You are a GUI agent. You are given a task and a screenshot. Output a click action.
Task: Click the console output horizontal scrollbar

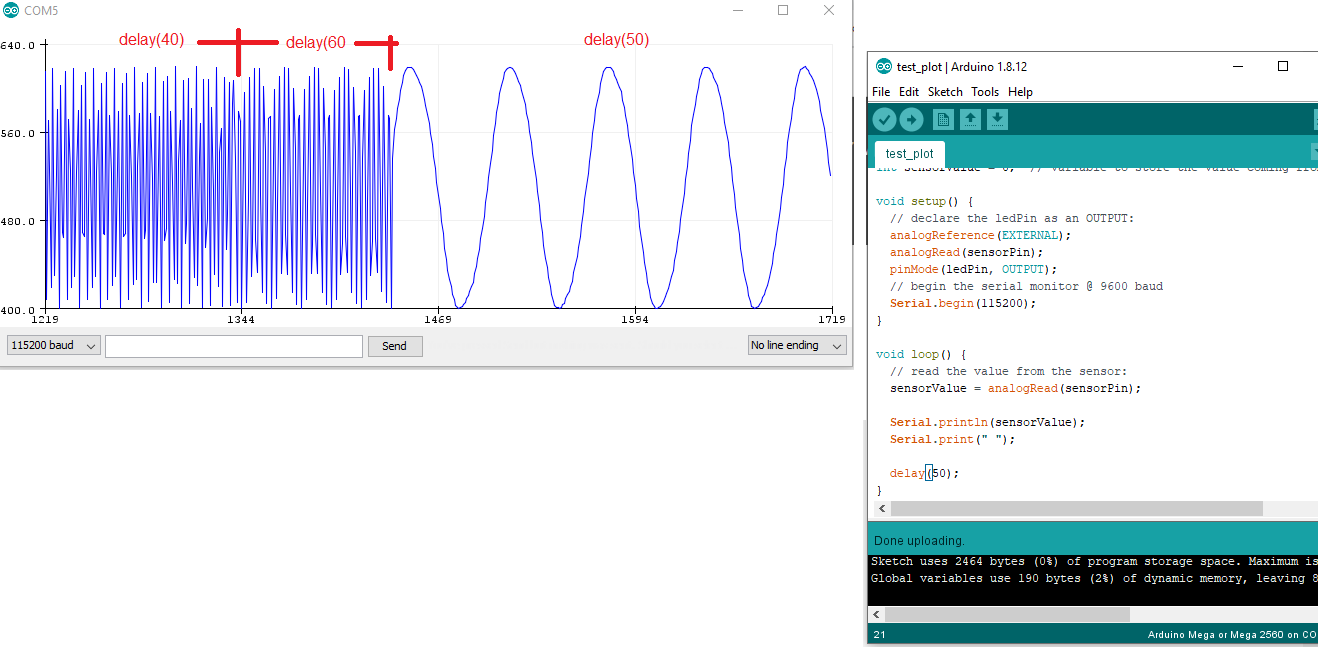pyautogui.click(x=1006, y=614)
